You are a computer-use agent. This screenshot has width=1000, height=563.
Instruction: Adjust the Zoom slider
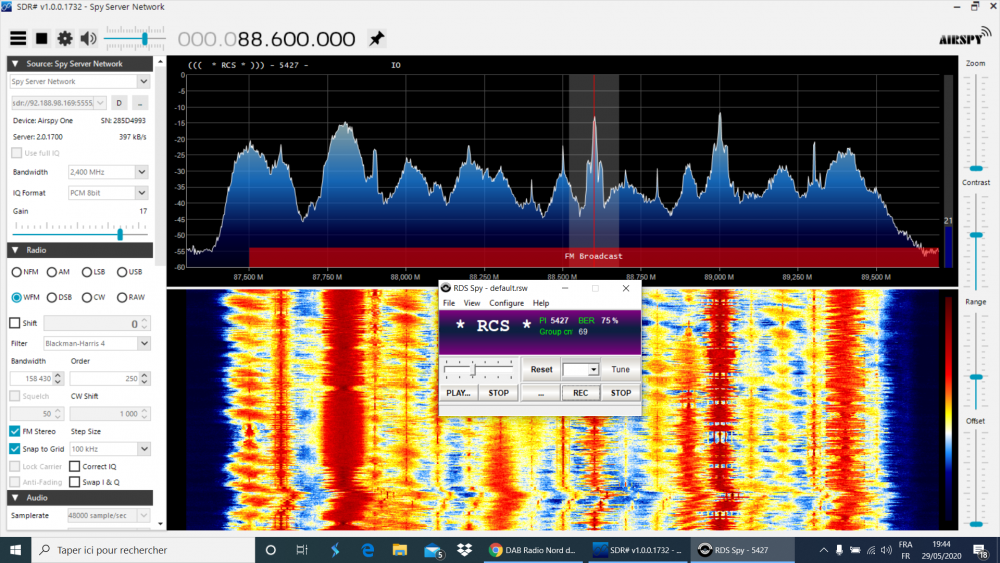click(x=976, y=168)
